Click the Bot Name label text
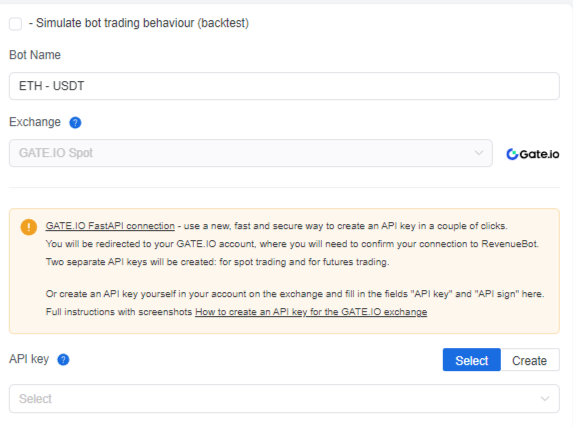 tap(35, 55)
